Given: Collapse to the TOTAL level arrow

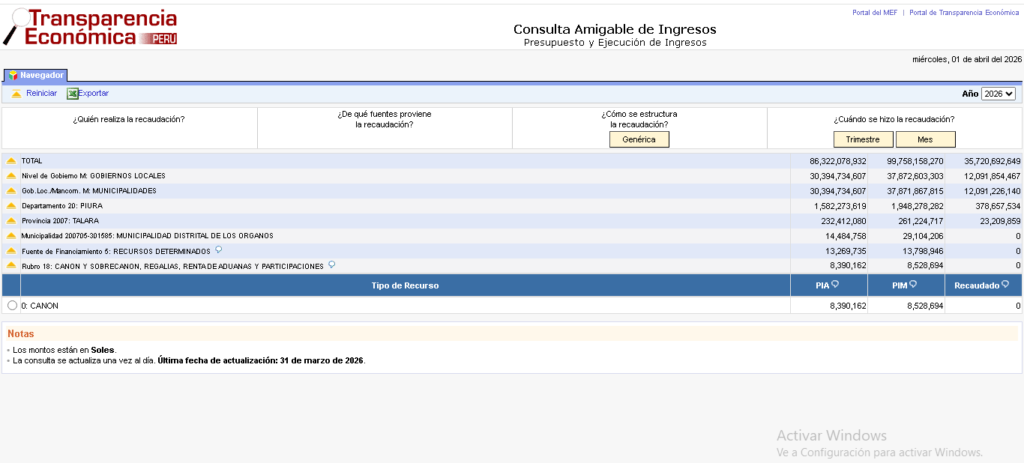Looking at the screenshot, I should 12,161.
